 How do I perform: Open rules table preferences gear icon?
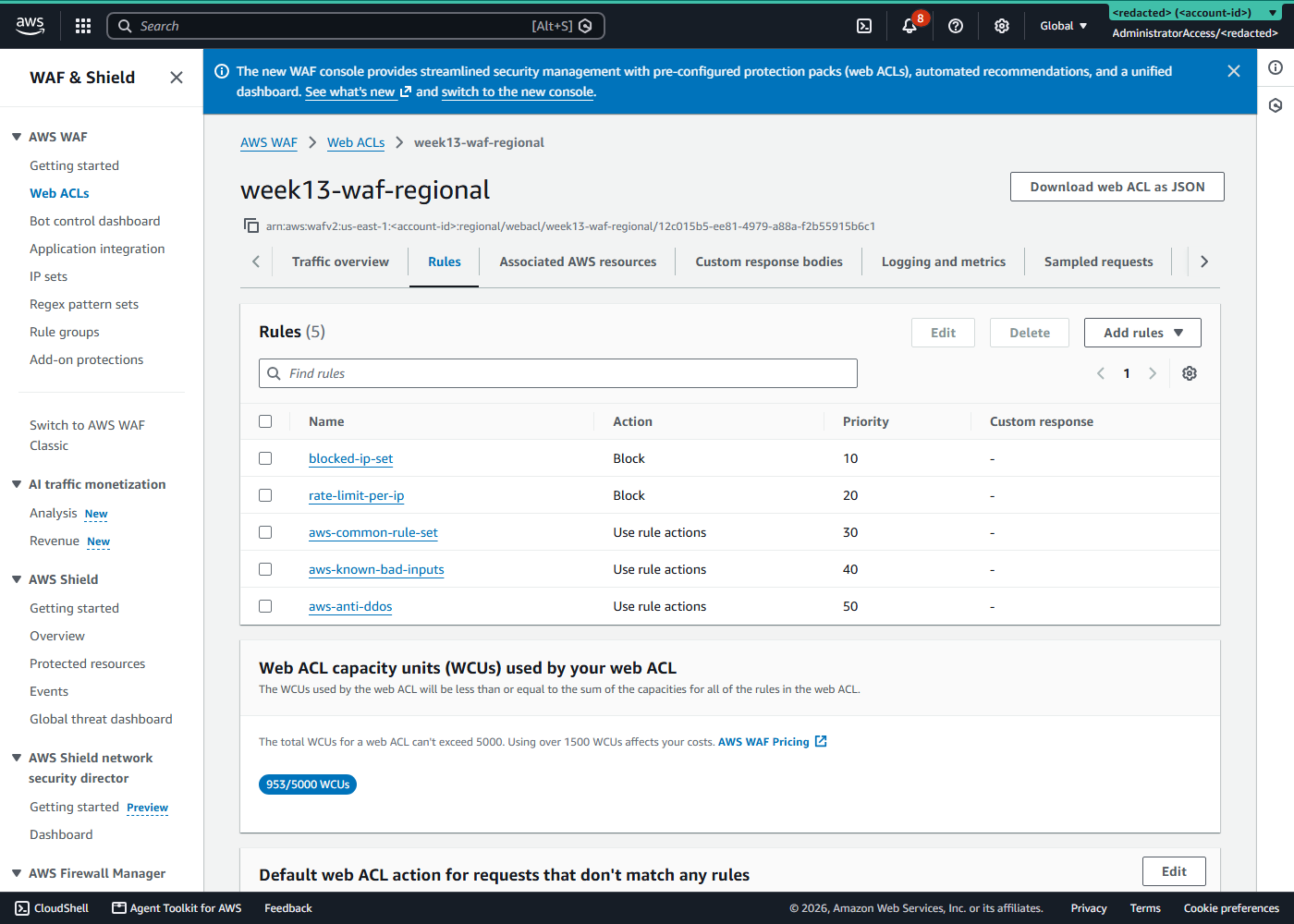point(1190,373)
